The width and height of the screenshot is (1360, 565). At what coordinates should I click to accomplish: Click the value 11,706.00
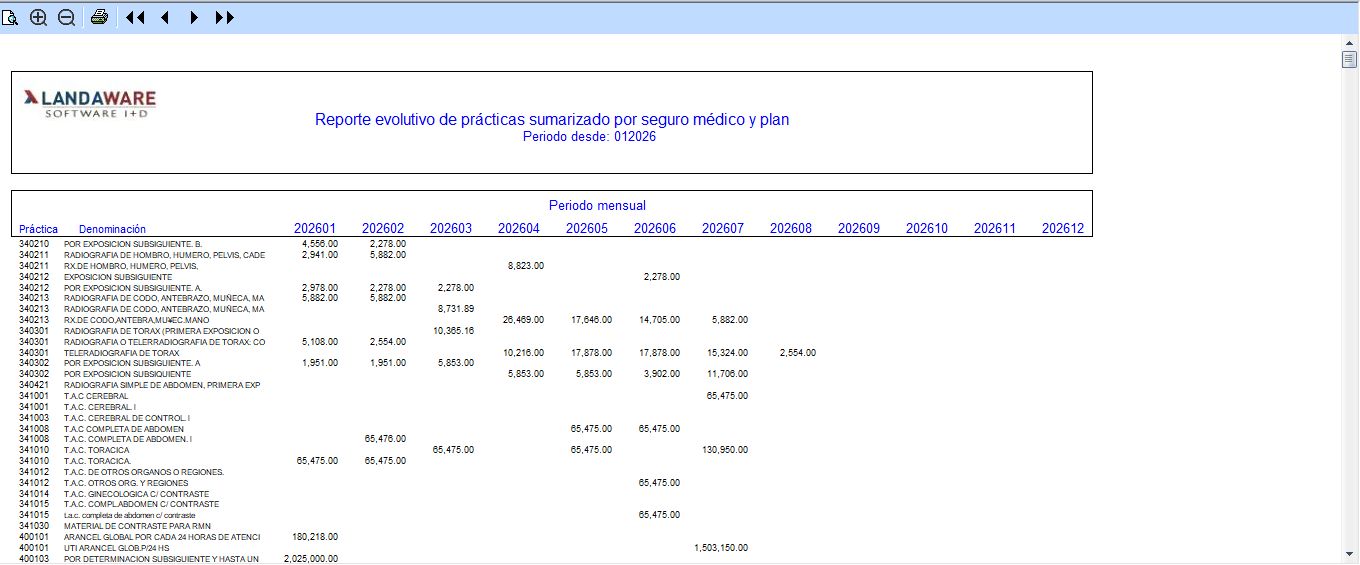[x=727, y=375]
